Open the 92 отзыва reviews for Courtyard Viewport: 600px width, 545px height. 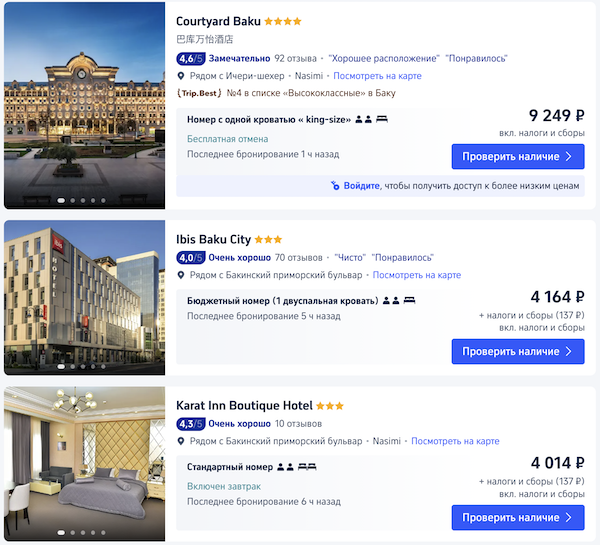[x=295, y=58]
